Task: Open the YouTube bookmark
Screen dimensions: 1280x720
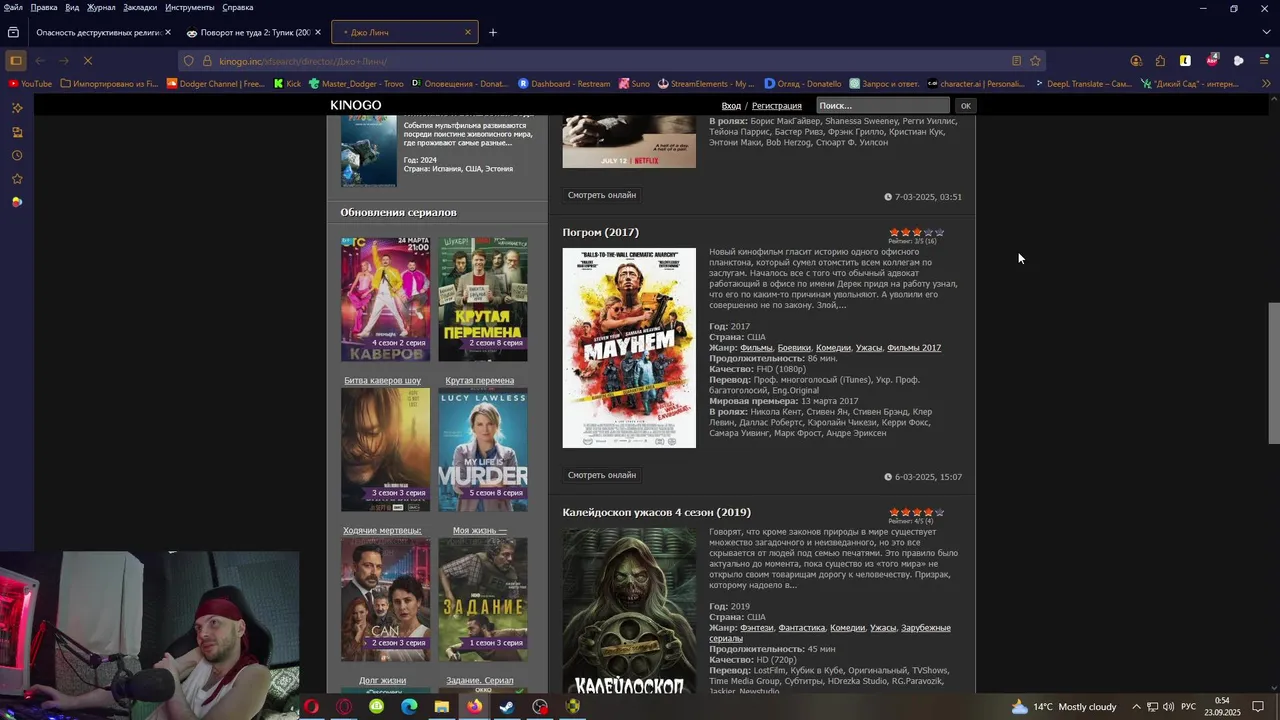Action: 29,84
